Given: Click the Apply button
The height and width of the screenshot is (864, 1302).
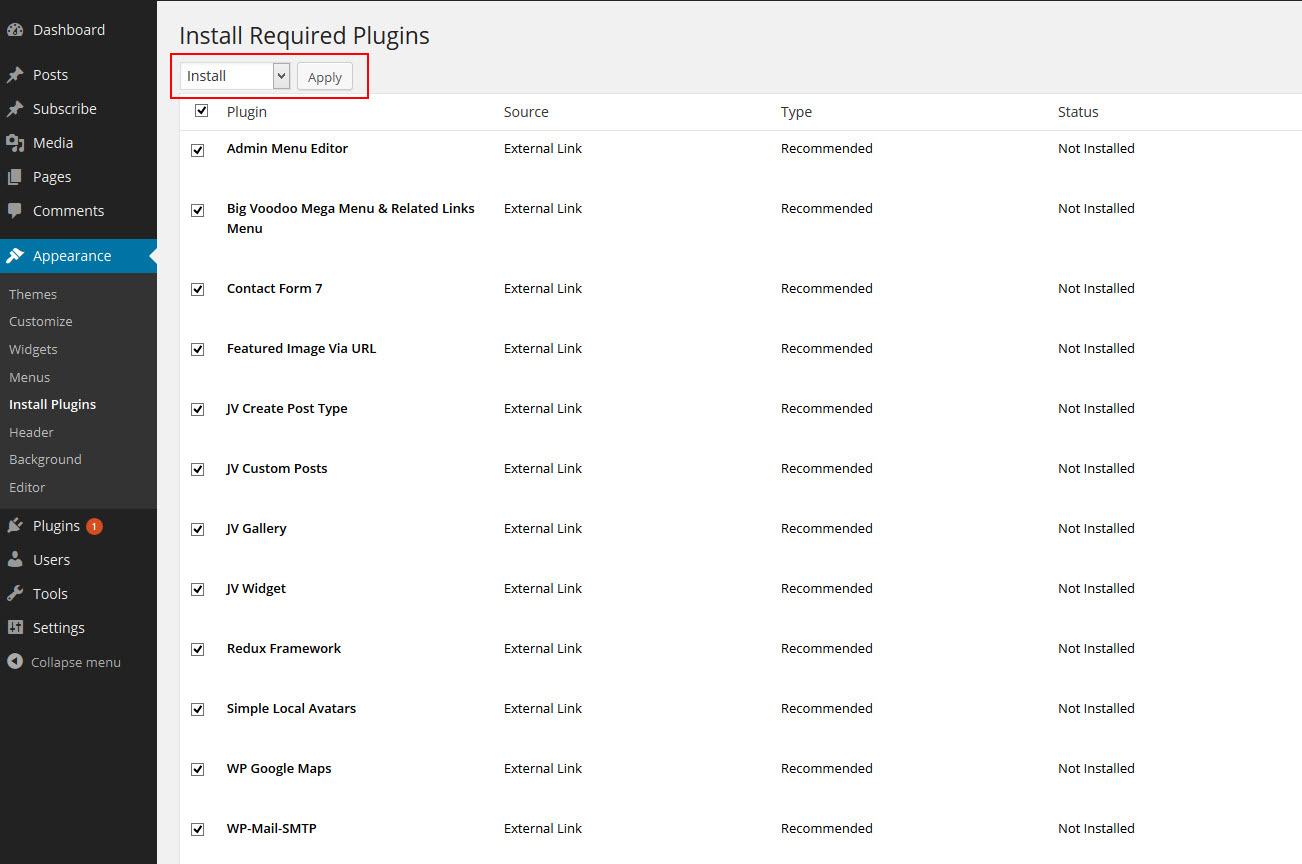Looking at the screenshot, I should pyautogui.click(x=325, y=77).
